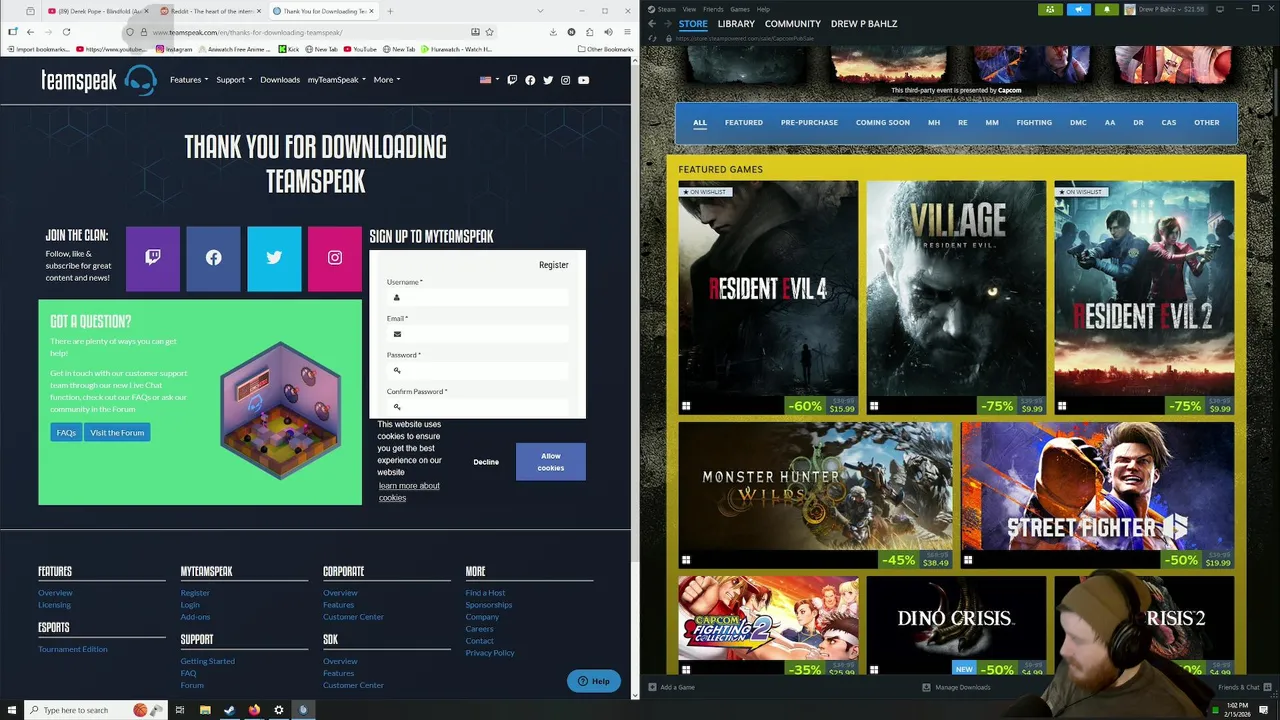Open Steam notifications bell

[1106, 9]
